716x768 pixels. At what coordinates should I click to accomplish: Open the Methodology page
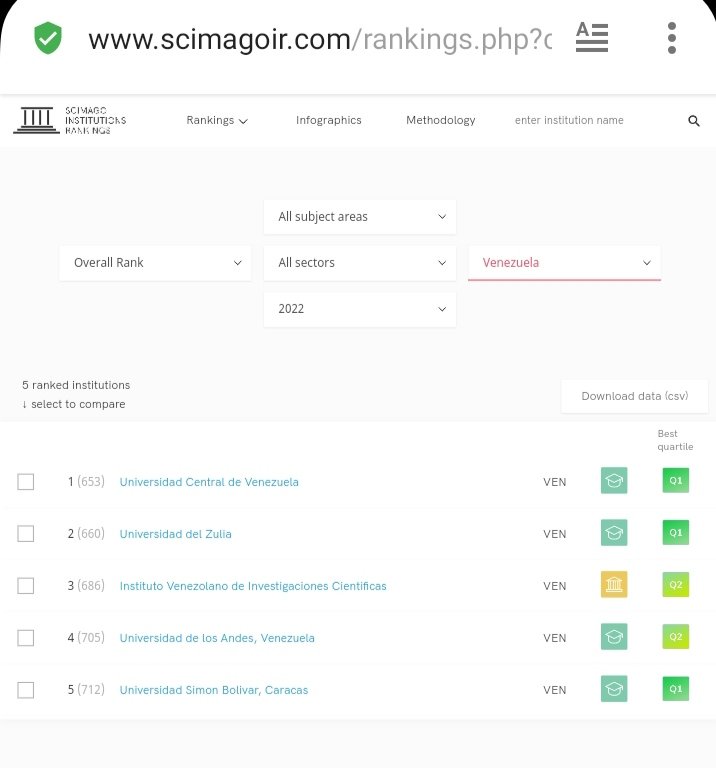tap(440, 120)
